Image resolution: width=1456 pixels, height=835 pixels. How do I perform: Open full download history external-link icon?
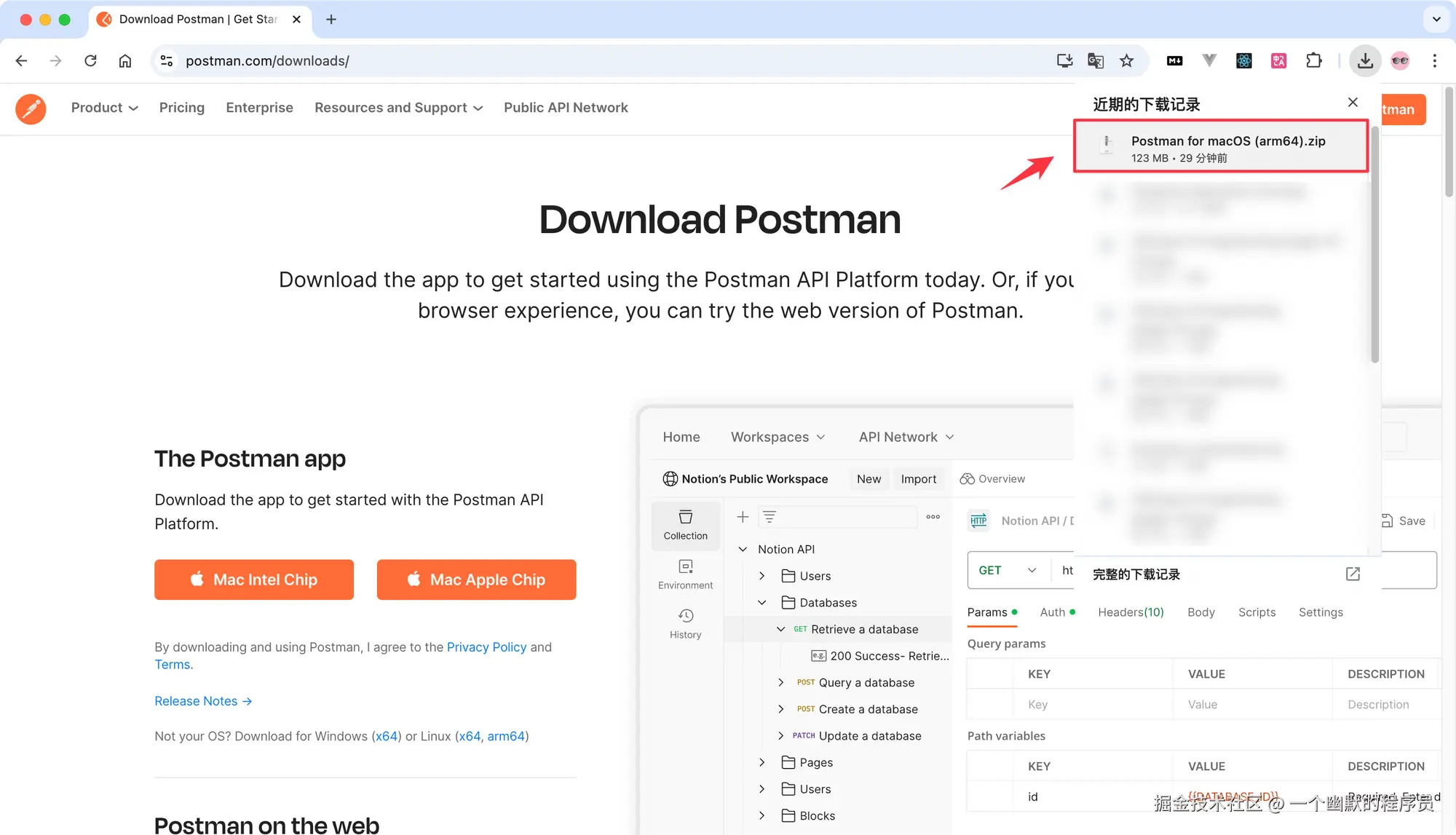(x=1353, y=574)
